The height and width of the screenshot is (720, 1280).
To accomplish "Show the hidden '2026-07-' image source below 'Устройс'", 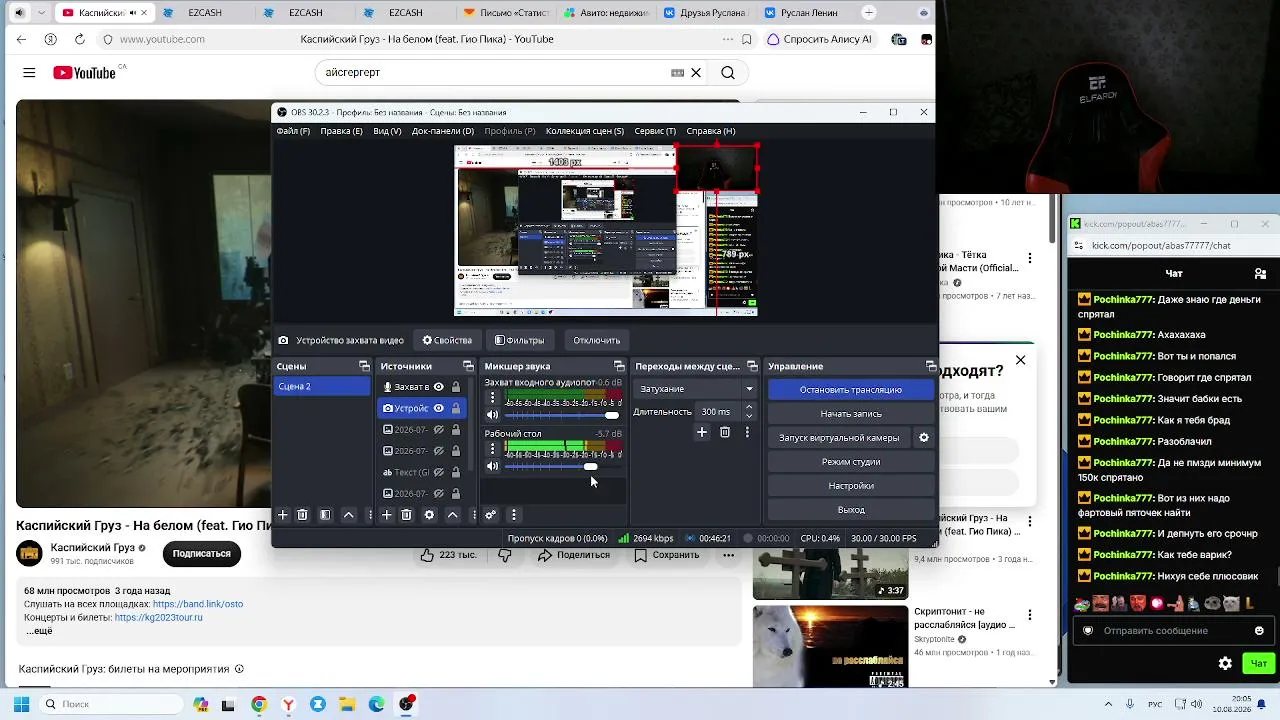I will [438, 430].
